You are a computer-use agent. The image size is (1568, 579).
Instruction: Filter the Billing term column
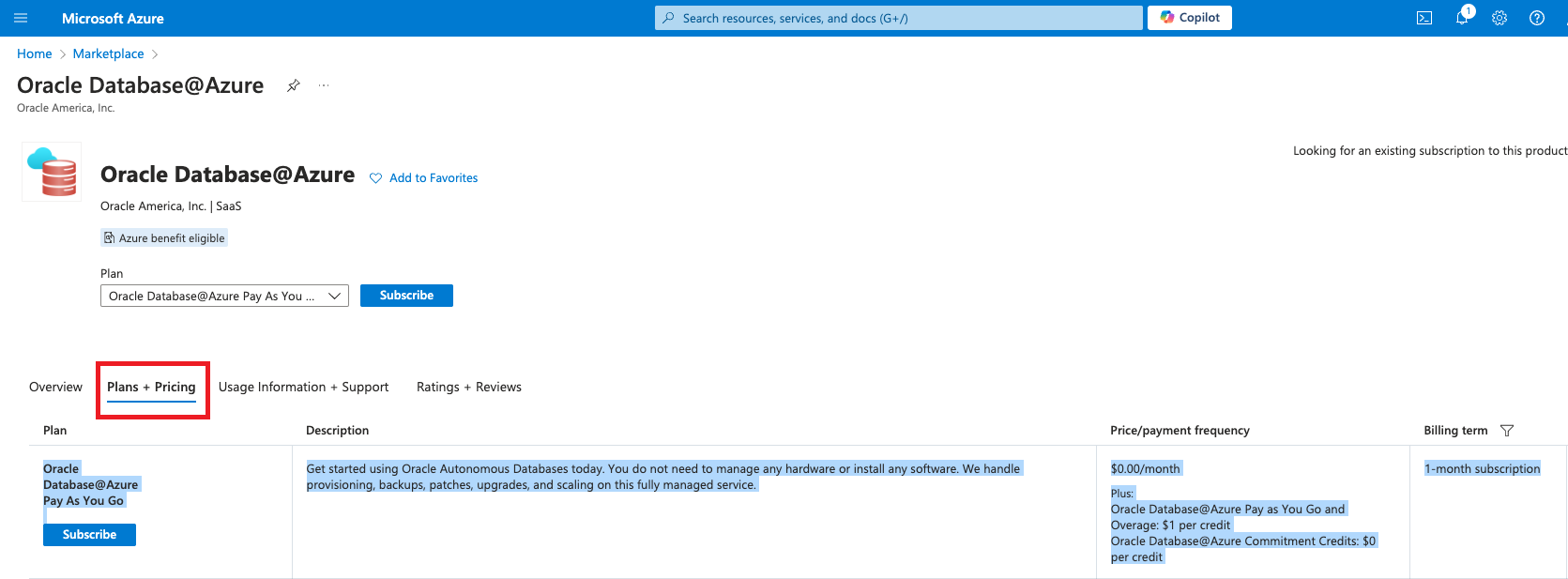[1507, 431]
